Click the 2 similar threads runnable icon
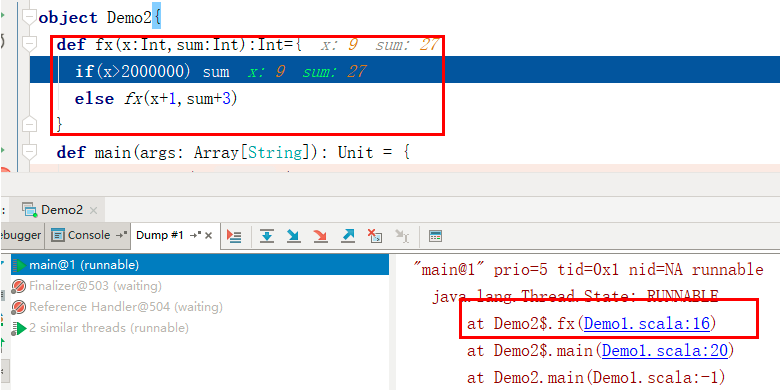Screen dimensions: 781x390 click(19, 328)
